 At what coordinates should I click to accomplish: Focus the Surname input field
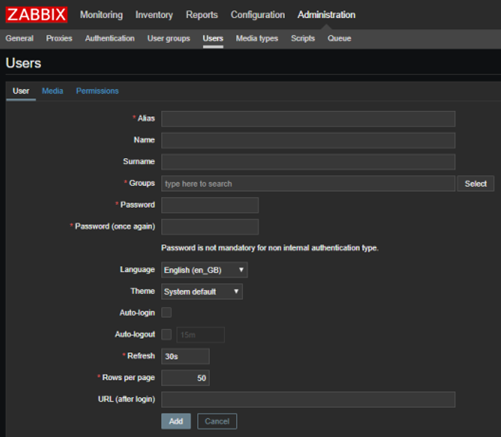click(308, 162)
